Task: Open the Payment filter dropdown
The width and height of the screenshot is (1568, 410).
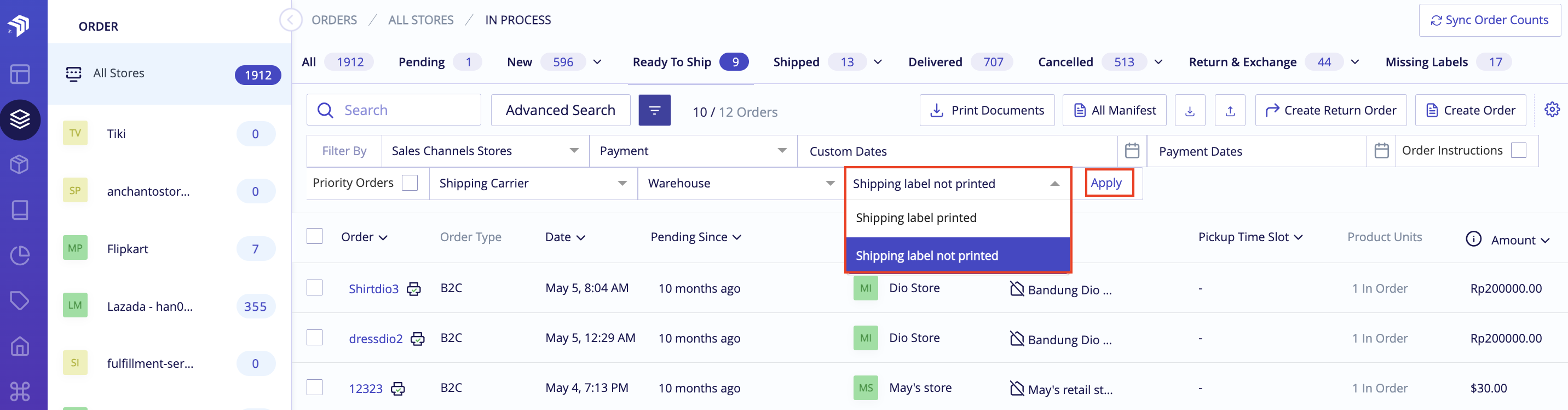Action: 693,151
